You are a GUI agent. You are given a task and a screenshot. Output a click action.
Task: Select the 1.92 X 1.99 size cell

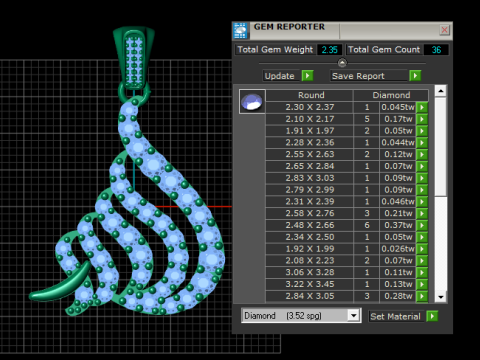tap(309, 249)
